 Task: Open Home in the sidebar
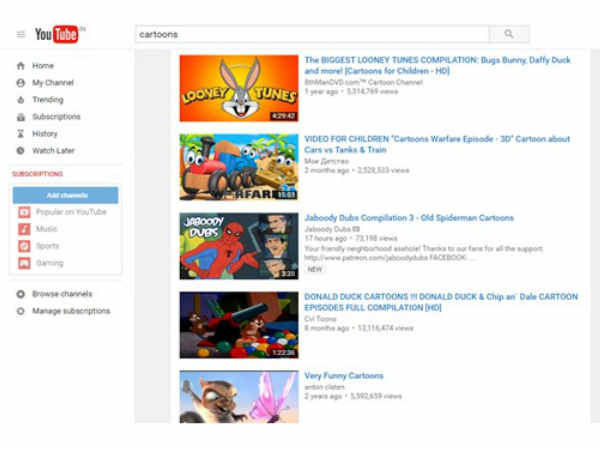[x=43, y=66]
